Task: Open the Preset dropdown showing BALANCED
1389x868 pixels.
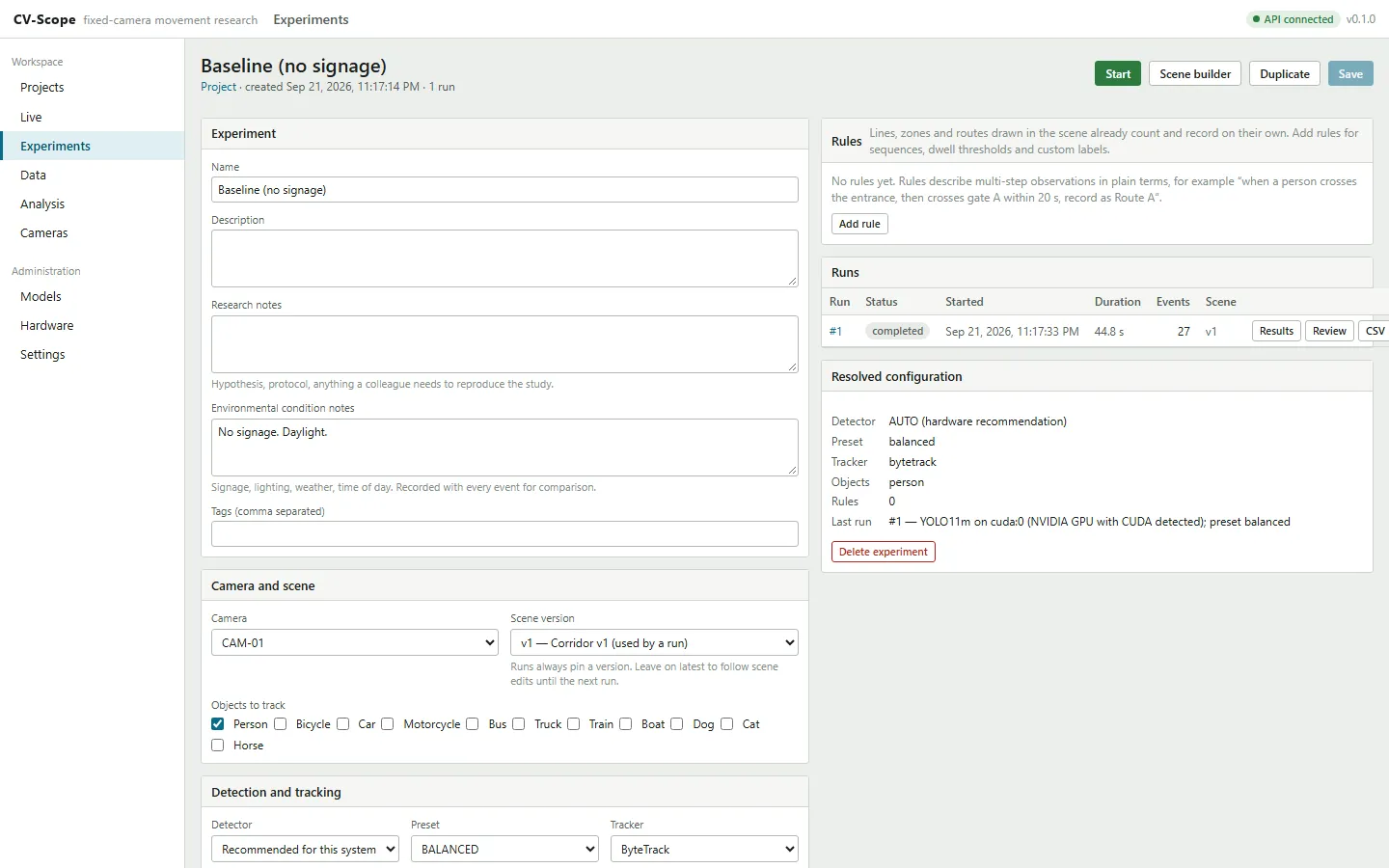Action: (x=504, y=849)
